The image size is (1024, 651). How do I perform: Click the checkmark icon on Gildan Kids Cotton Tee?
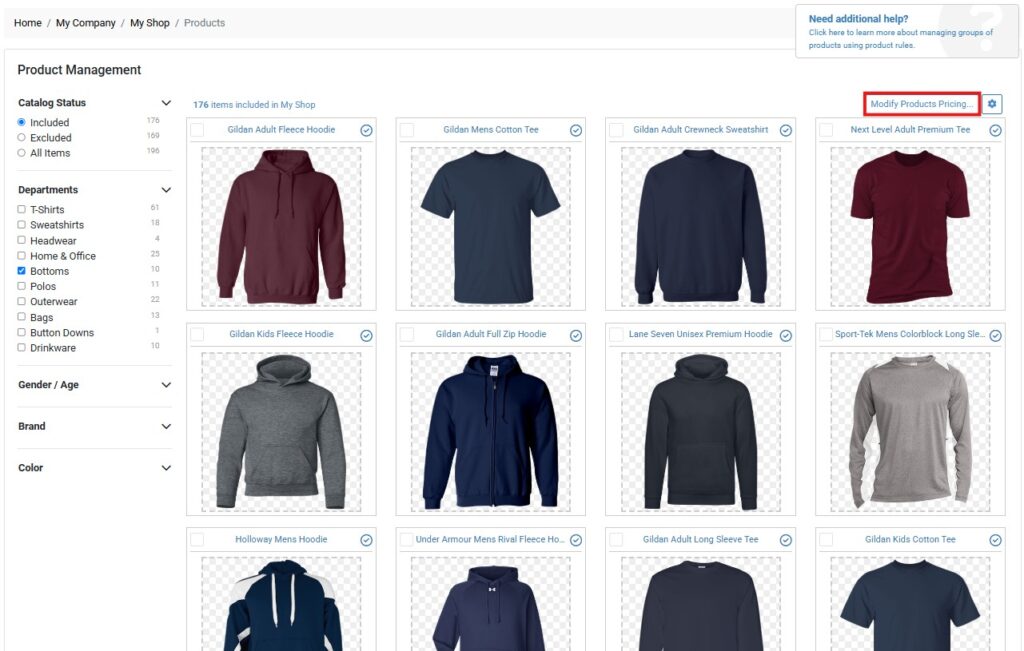pos(995,540)
